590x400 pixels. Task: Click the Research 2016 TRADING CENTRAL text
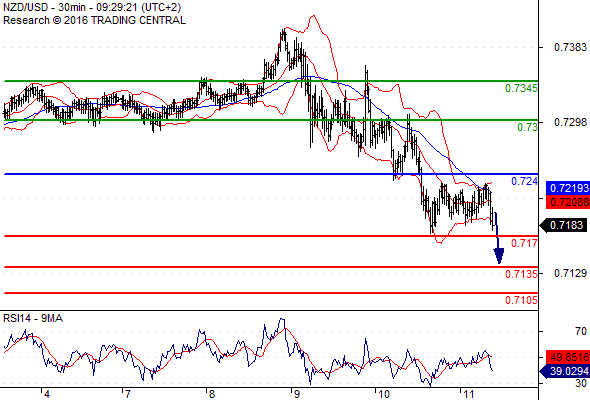coord(94,20)
